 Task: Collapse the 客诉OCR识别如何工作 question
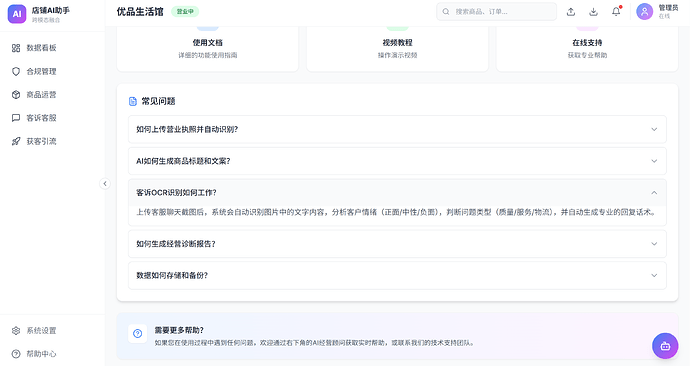(397, 193)
